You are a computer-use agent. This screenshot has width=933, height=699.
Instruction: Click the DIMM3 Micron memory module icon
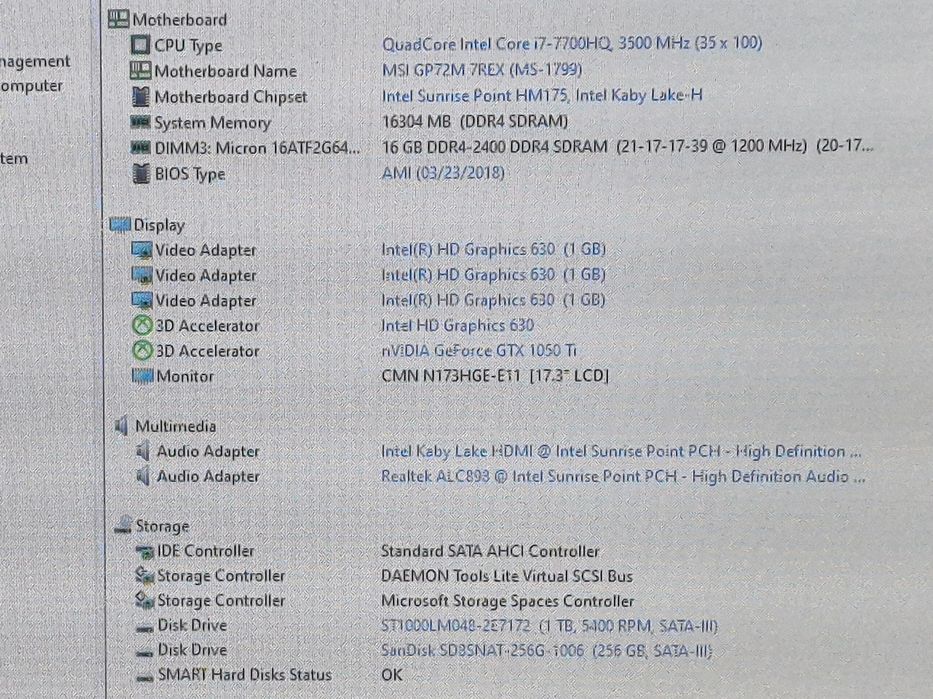click(140, 146)
